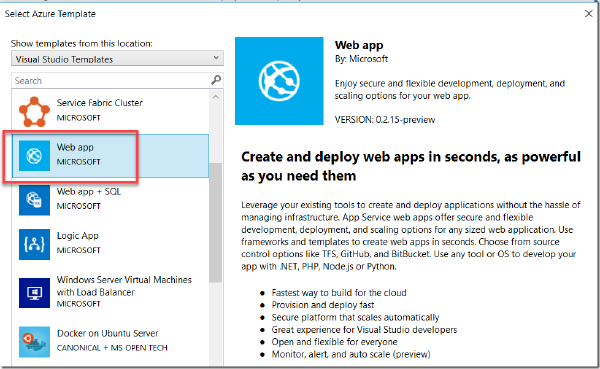600x369 pixels.
Task: Select the Web app template title
Action: pyautogui.click(x=75, y=147)
